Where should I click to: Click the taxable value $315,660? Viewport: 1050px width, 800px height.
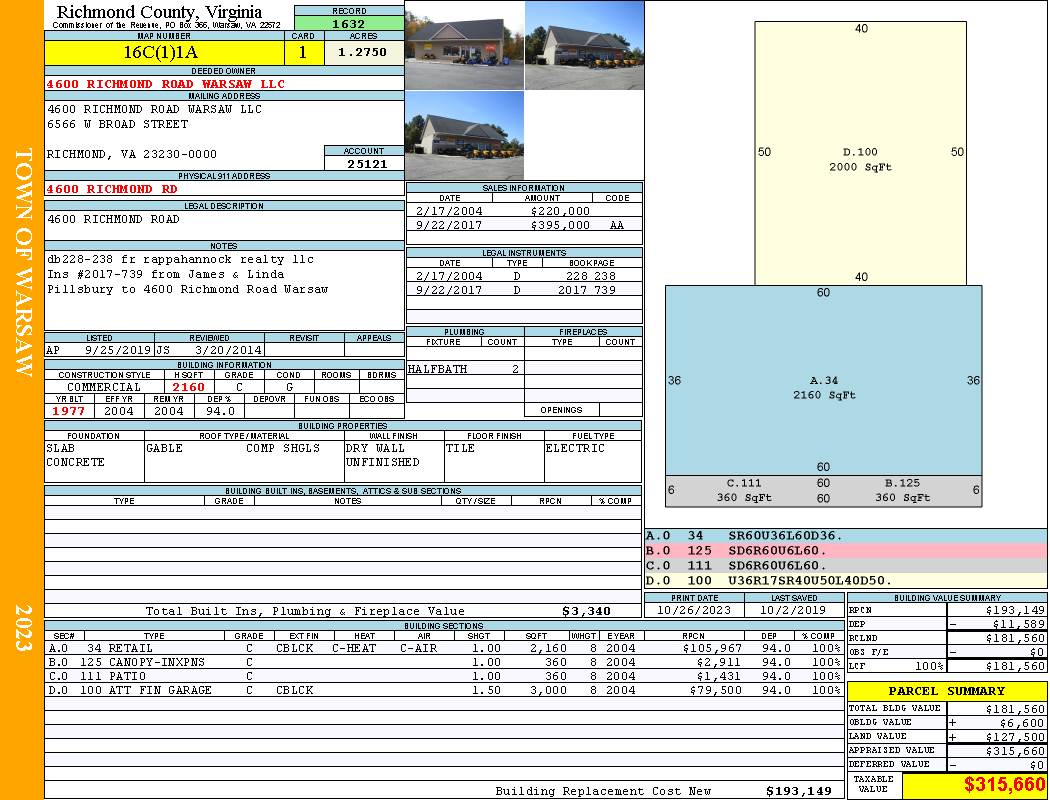(974, 785)
